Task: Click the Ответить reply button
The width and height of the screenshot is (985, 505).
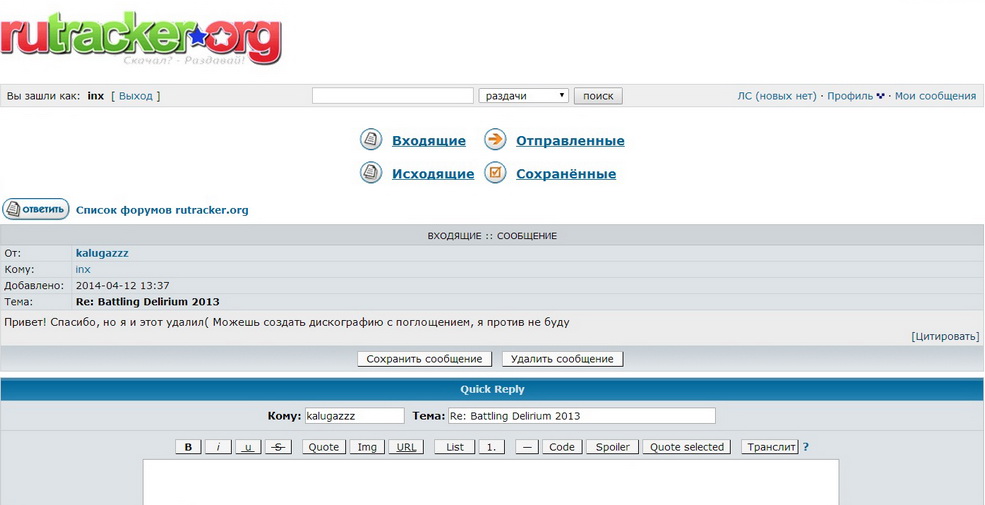Action: tap(35, 209)
